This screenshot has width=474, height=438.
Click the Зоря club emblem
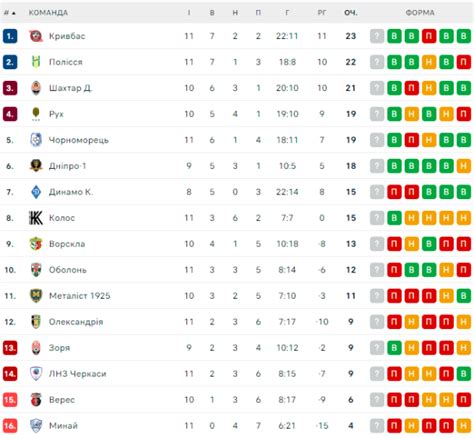pyautogui.click(x=36, y=348)
